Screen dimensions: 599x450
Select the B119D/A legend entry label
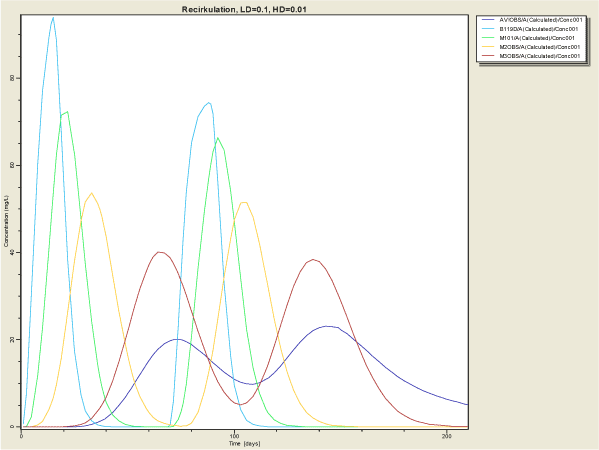539,29
